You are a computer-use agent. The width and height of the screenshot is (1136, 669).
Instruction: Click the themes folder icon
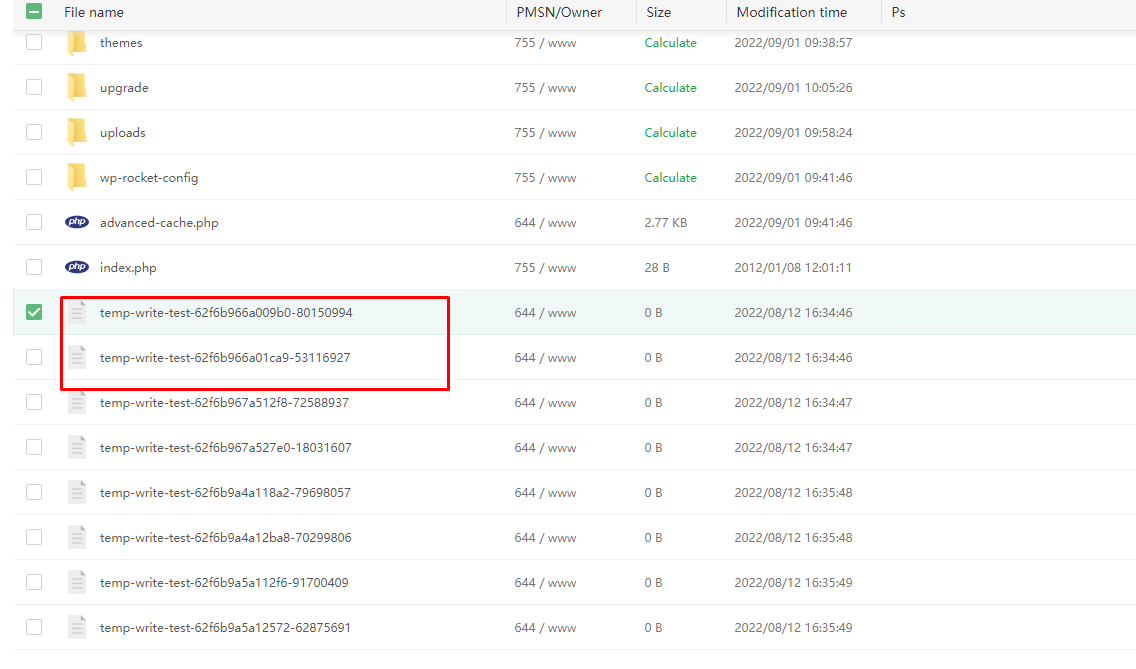[x=77, y=42]
